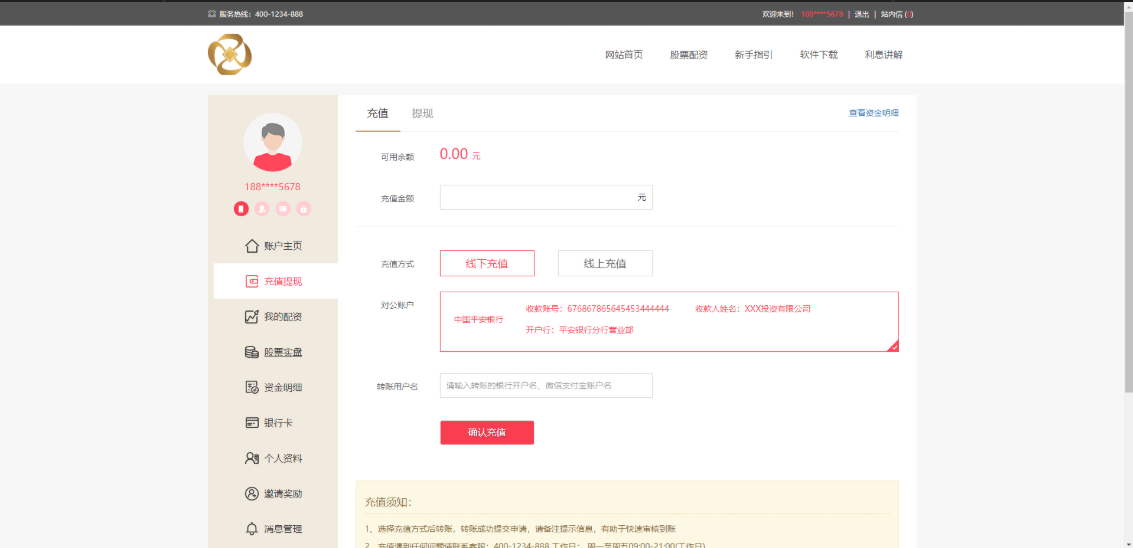The width and height of the screenshot is (1133, 548).
Task: Open 查看资金明细 link
Action: [874, 114]
